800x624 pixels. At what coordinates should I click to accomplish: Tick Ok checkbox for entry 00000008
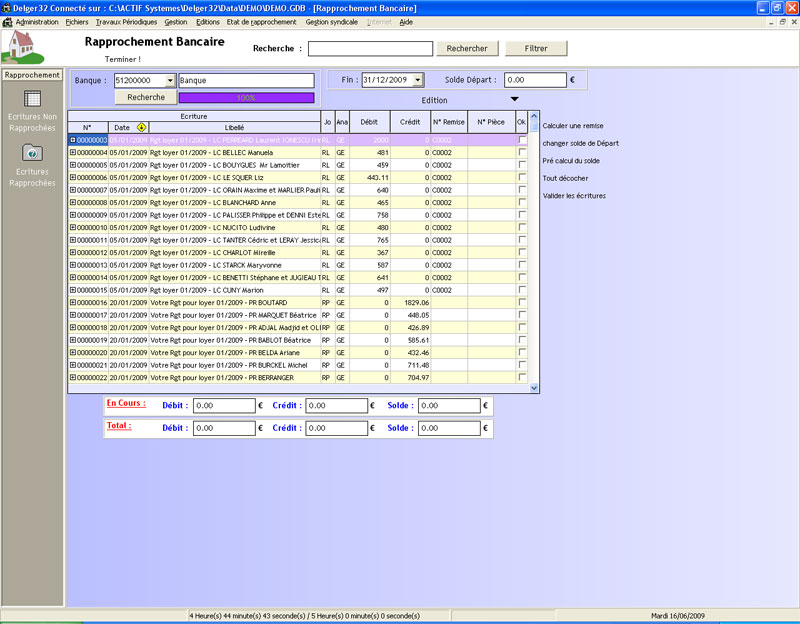click(x=522, y=202)
